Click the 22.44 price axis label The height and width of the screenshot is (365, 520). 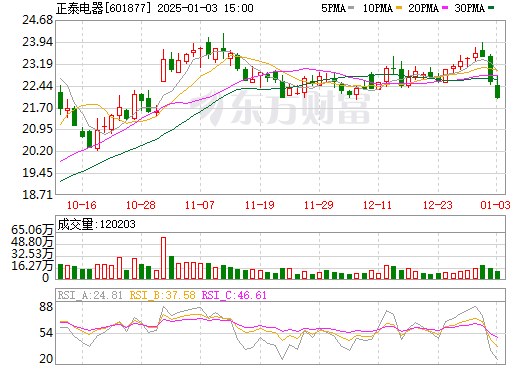37,86
